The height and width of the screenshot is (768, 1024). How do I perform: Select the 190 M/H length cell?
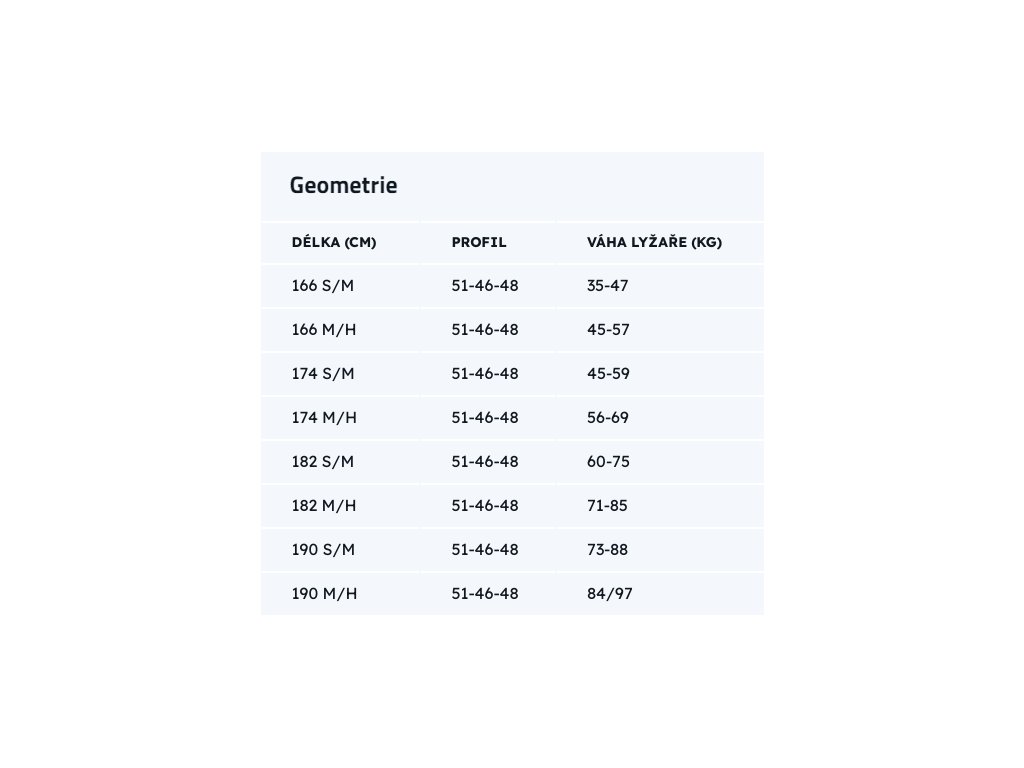(x=324, y=594)
